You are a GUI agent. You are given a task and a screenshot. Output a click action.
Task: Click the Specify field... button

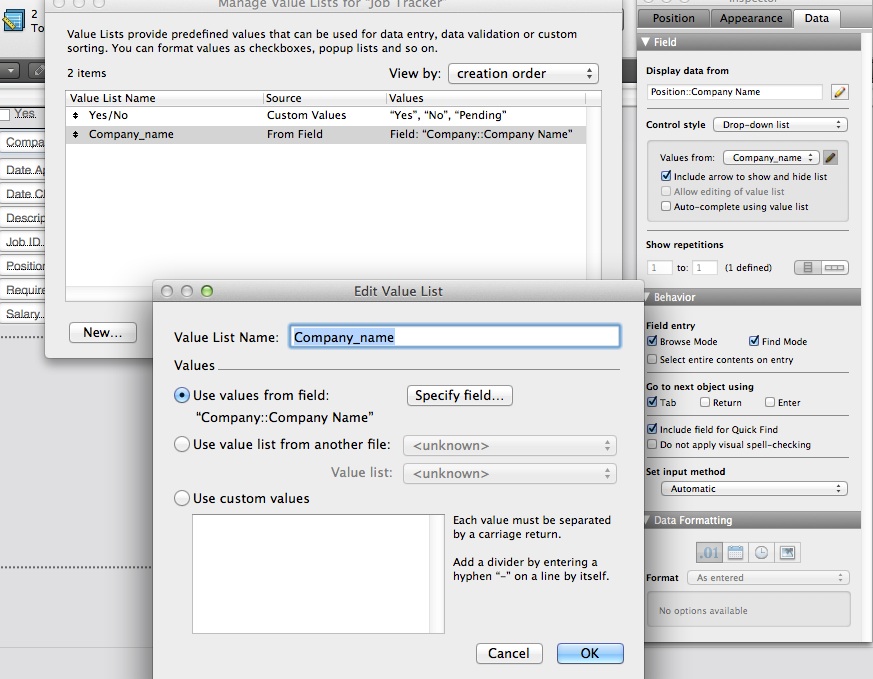coord(459,395)
